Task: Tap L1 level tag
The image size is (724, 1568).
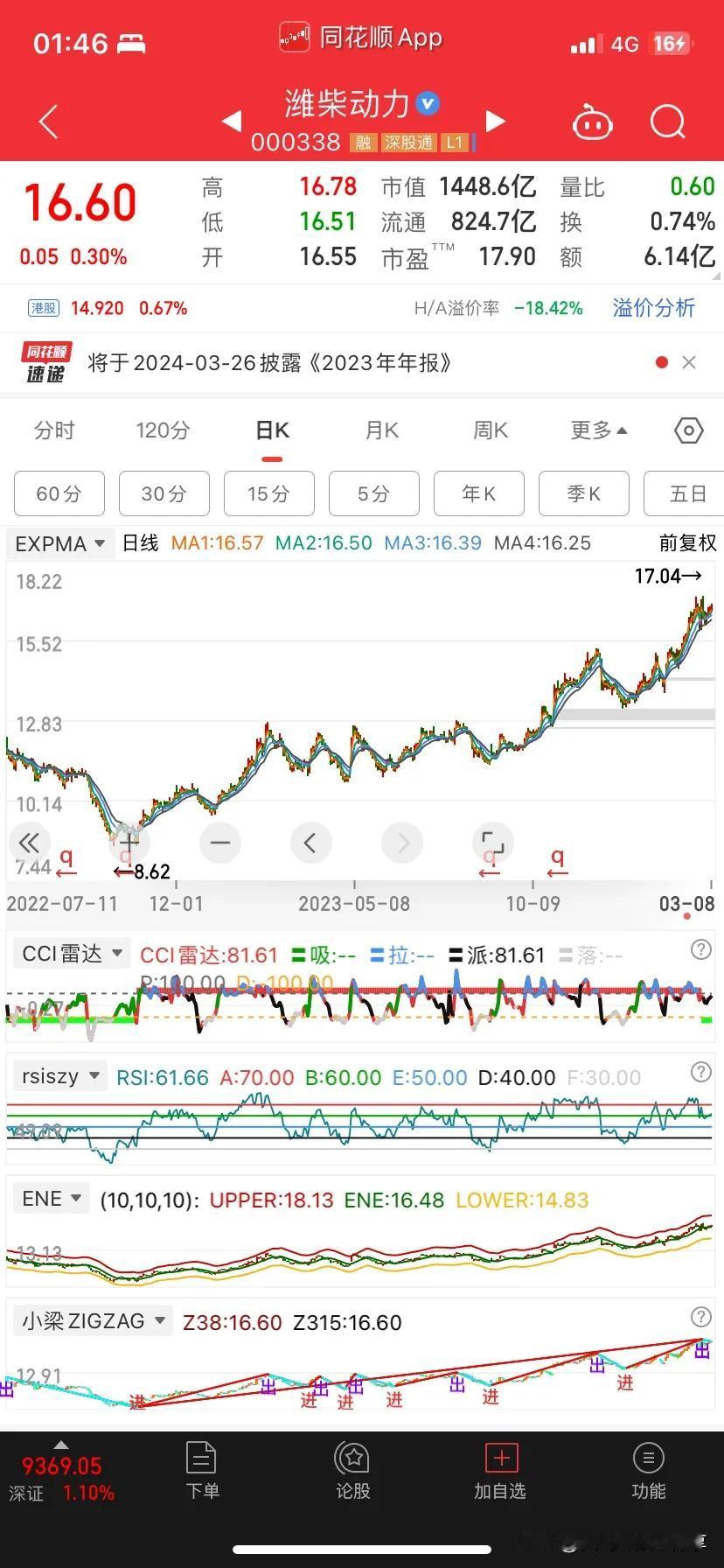Action: pos(455,143)
